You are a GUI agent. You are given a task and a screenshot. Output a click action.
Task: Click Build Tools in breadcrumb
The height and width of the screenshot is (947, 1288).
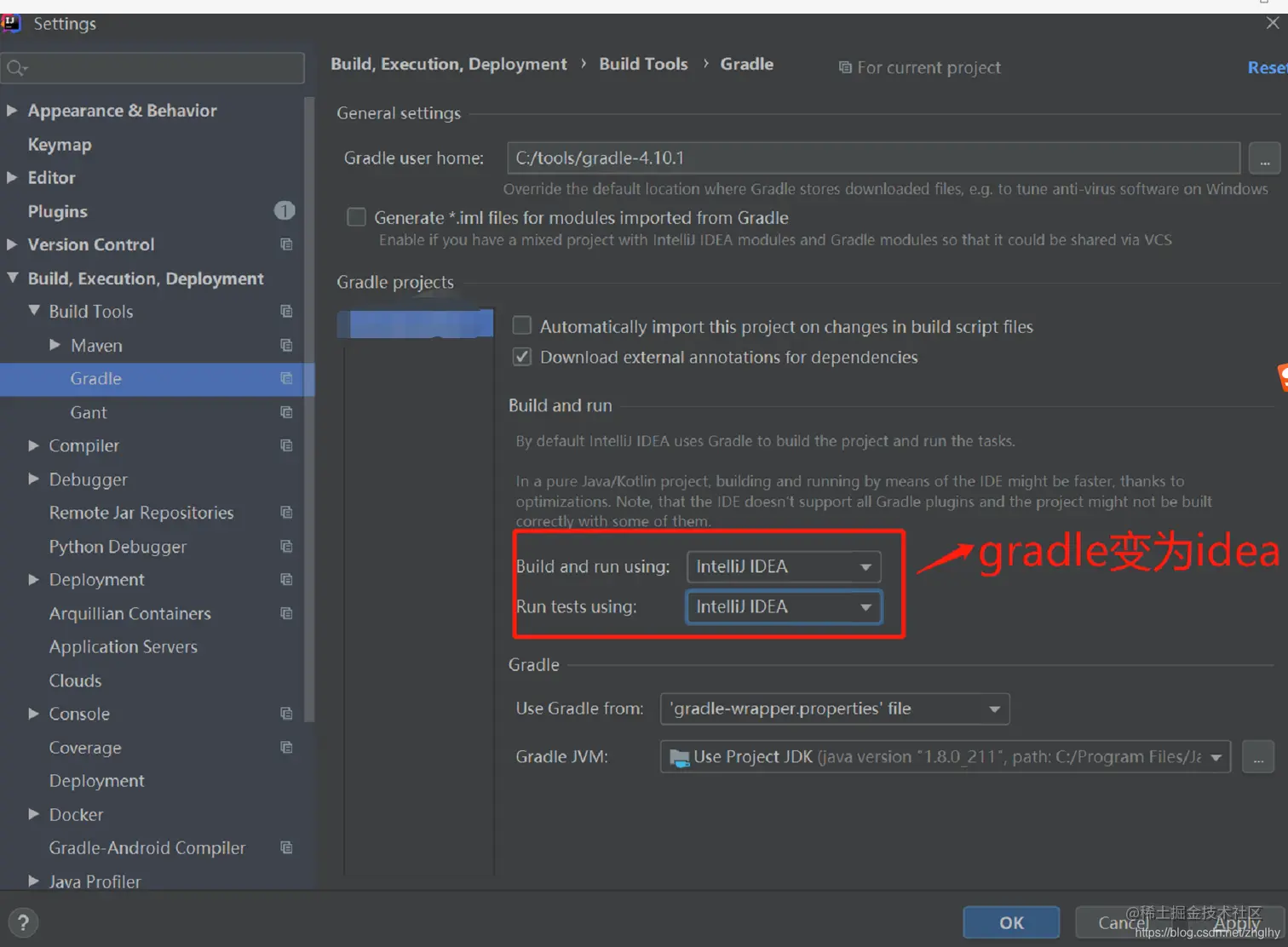point(643,64)
